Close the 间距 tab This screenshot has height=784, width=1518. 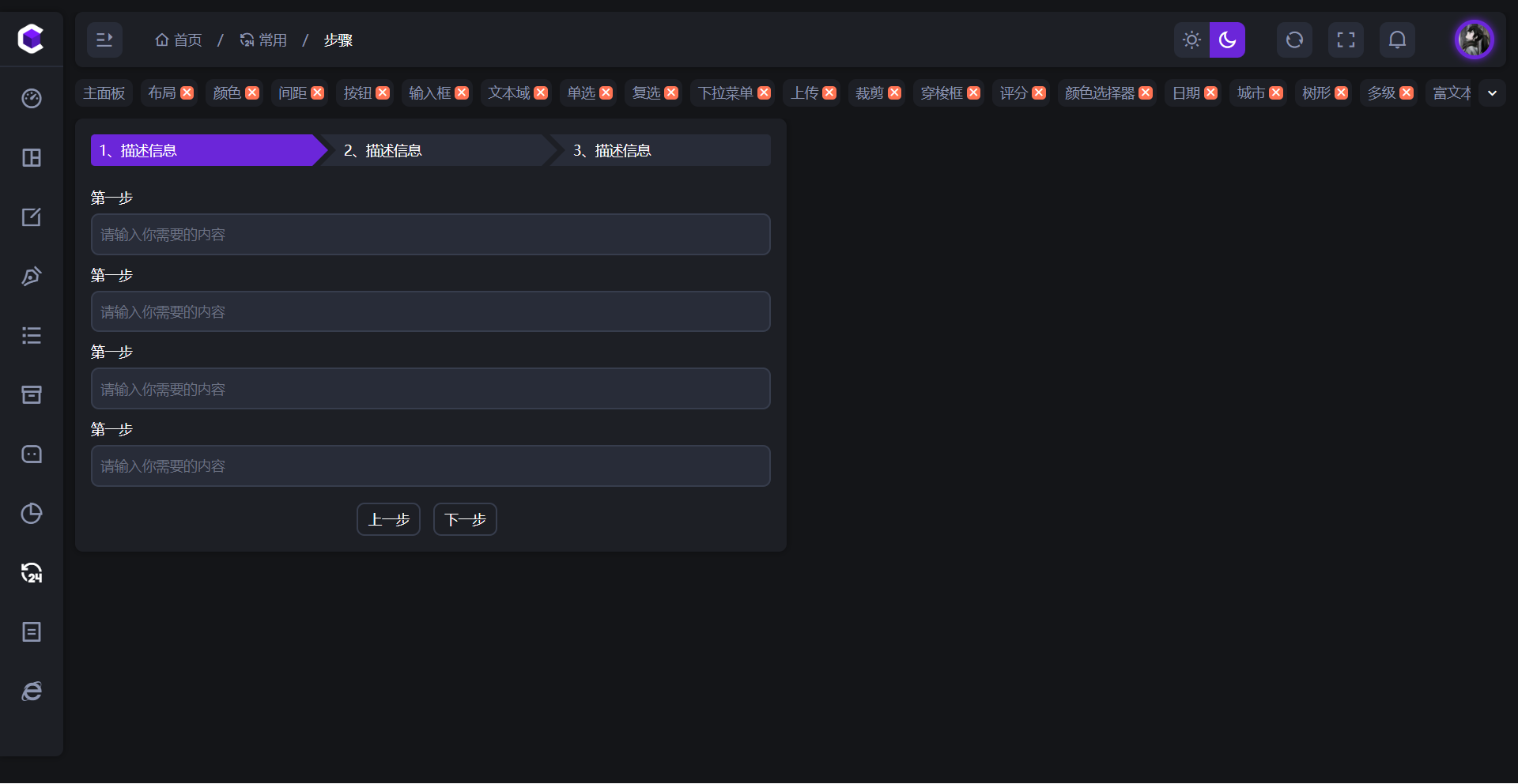(318, 92)
